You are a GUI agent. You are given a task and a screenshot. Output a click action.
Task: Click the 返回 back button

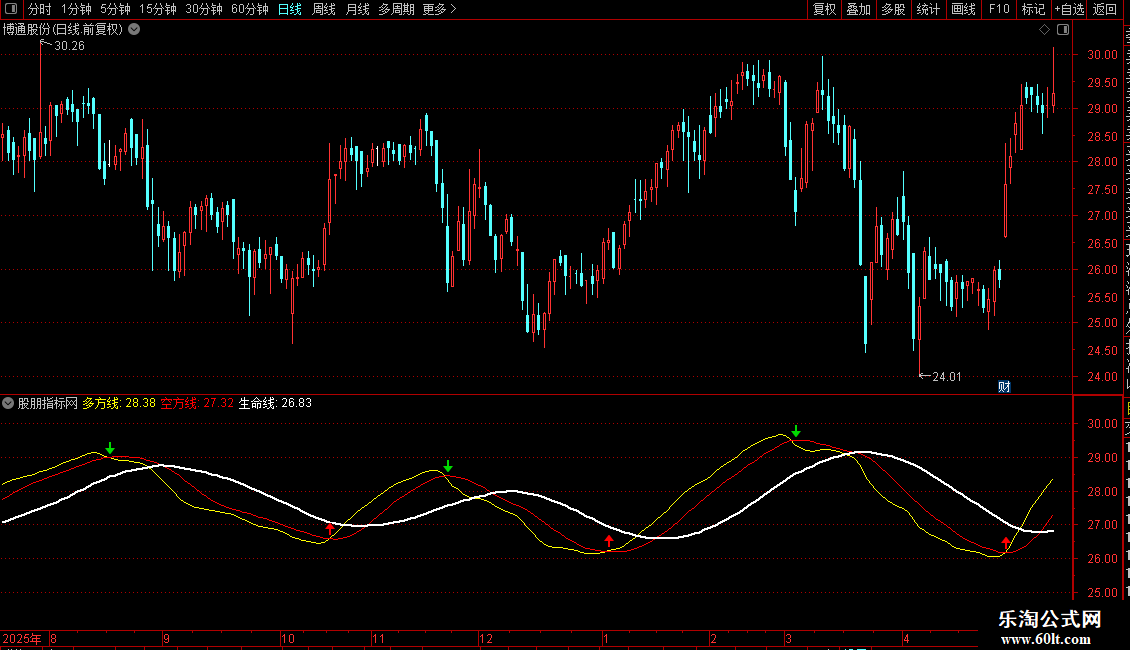pyautogui.click(x=1105, y=9)
